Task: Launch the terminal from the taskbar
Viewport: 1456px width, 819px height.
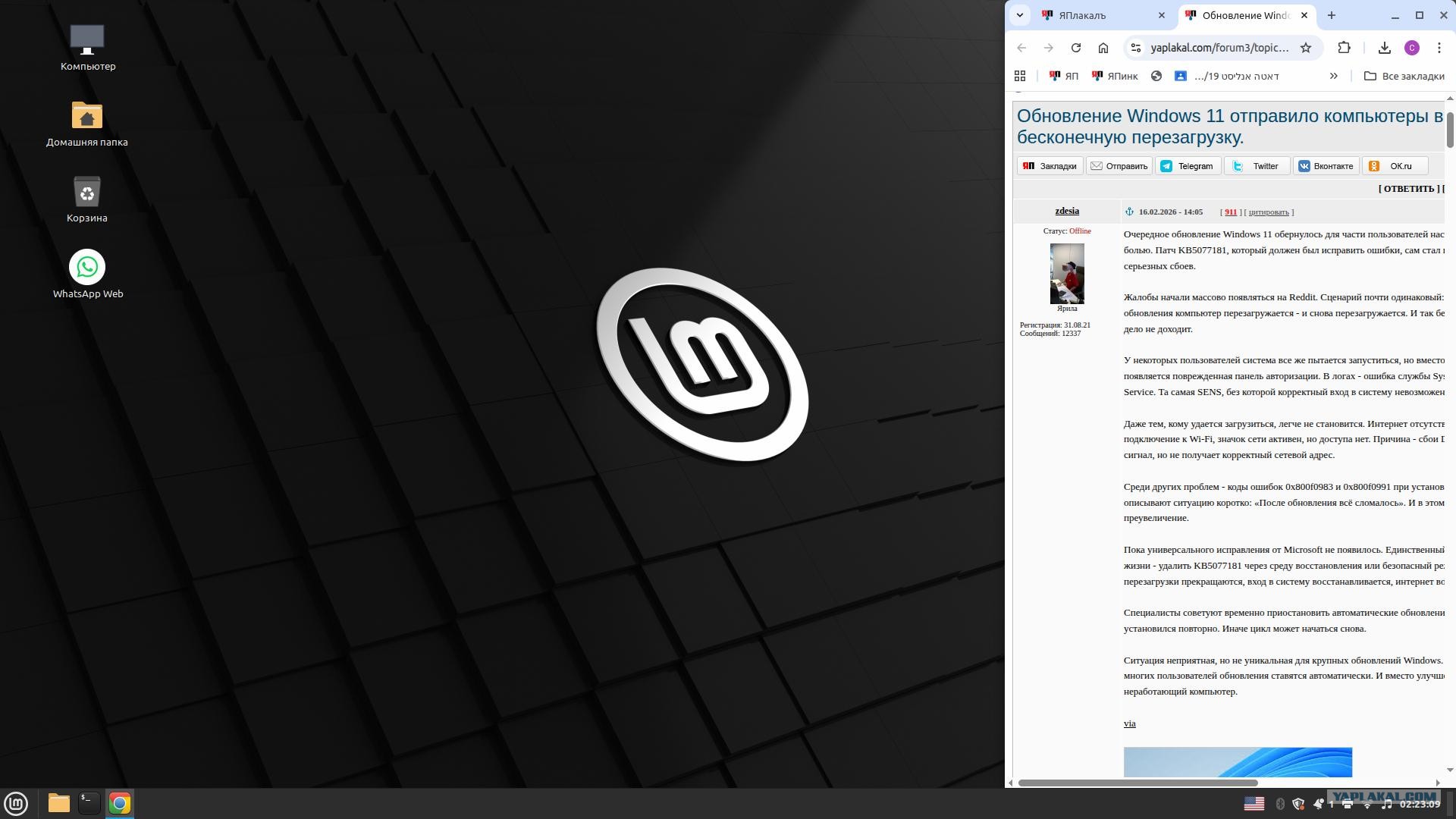Action: coord(89,803)
